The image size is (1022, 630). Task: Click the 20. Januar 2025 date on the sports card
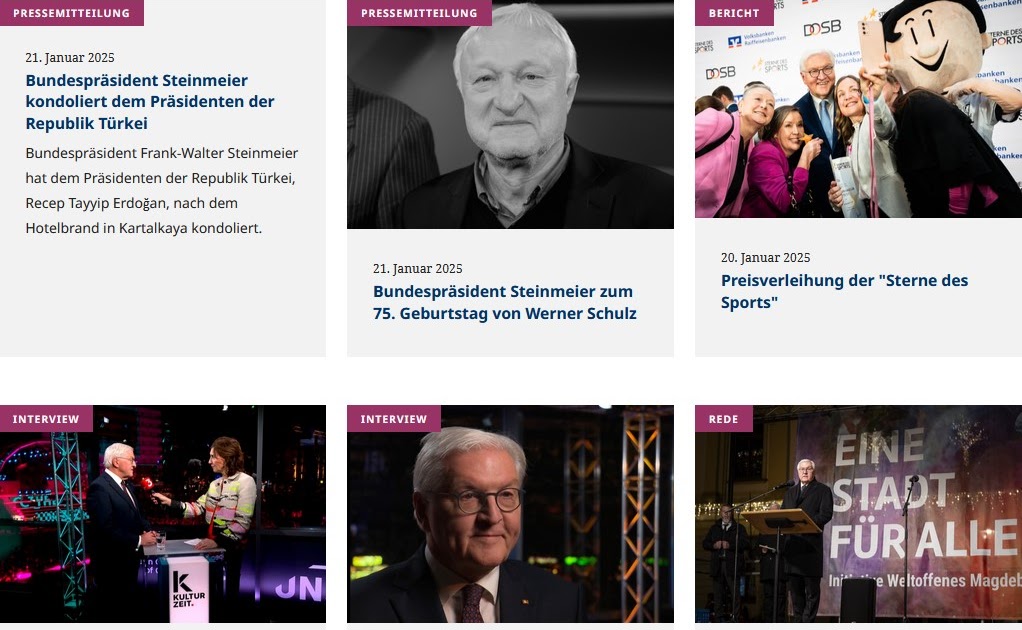pos(765,257)
